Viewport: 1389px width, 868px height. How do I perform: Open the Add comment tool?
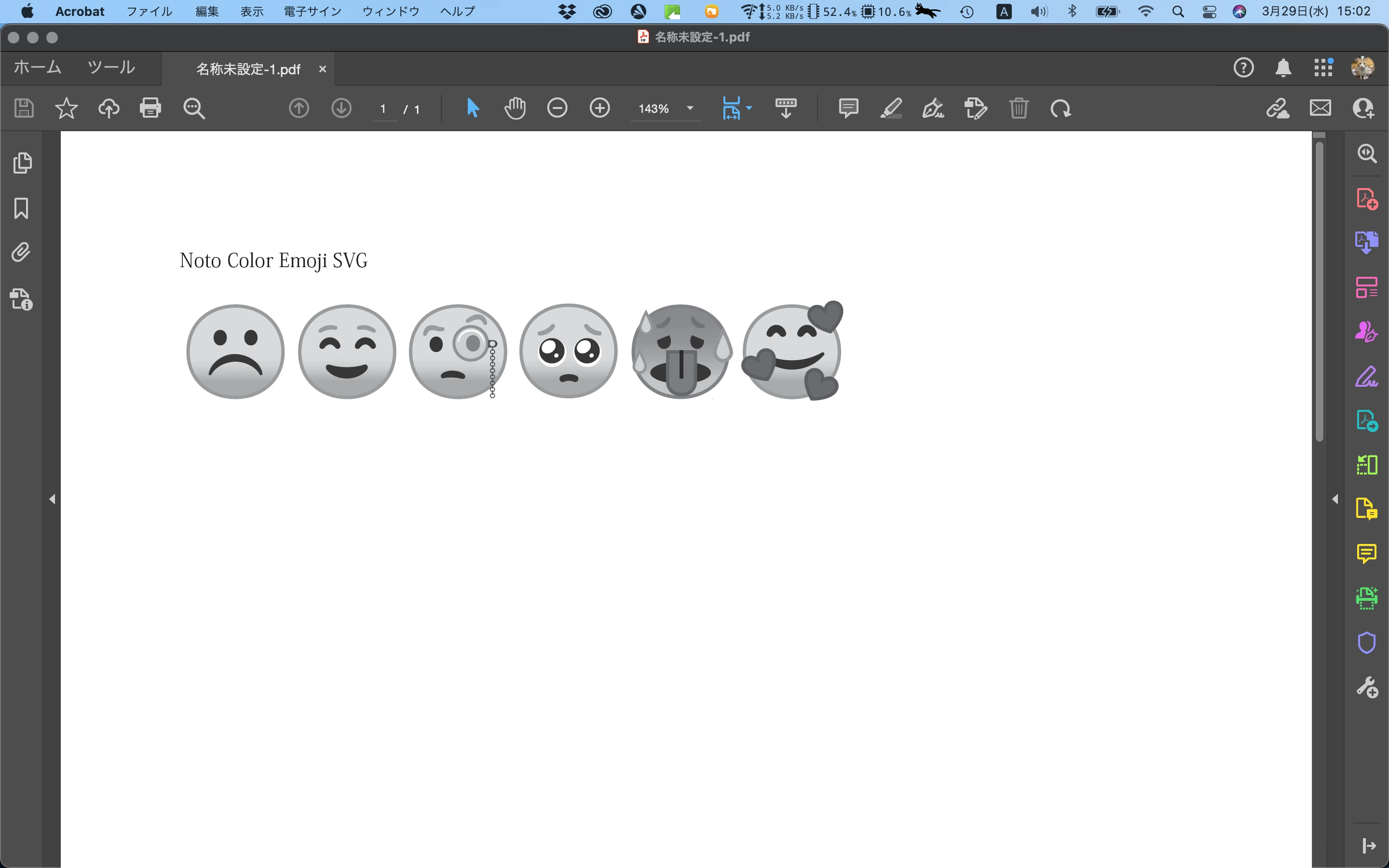click(x=848, y=108)
